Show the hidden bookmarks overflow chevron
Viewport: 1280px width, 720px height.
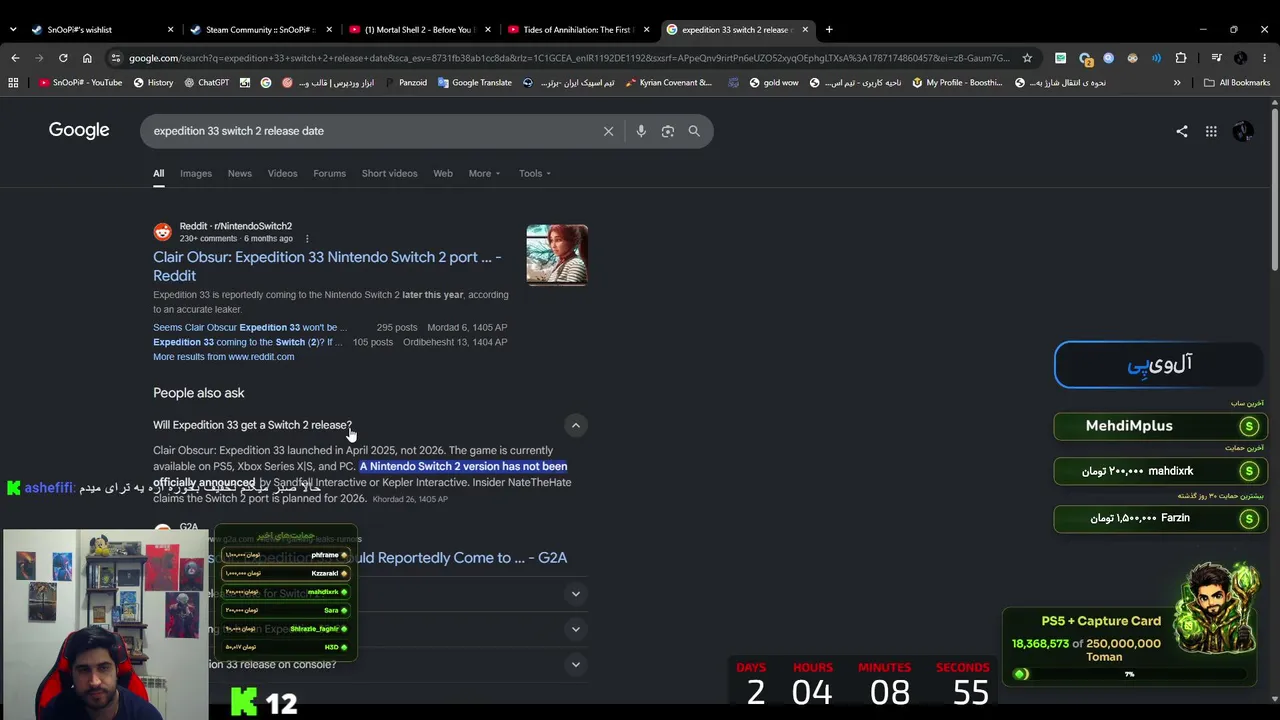tap(1177, 83)
